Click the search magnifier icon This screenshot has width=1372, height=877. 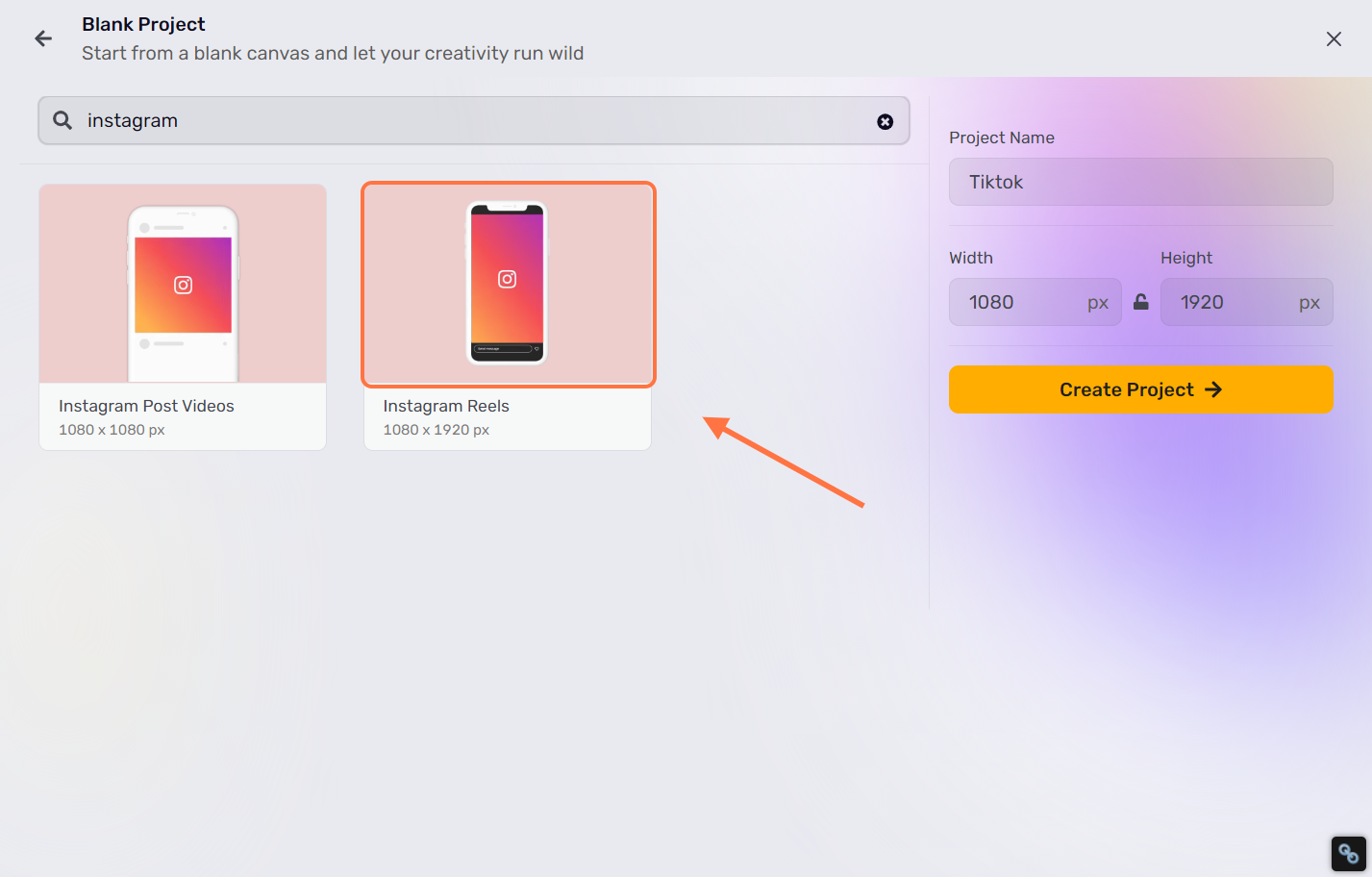click(62, 120)
